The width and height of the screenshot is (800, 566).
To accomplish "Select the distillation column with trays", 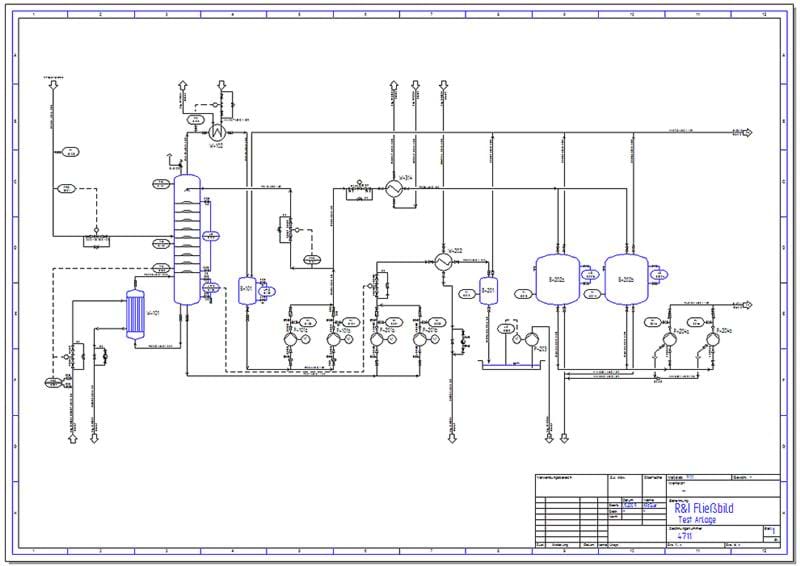I will click(x=187, y=241).
